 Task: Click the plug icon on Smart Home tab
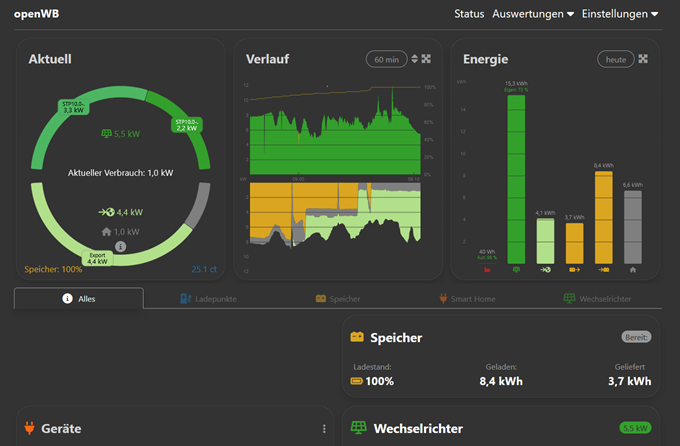(443, 298)
